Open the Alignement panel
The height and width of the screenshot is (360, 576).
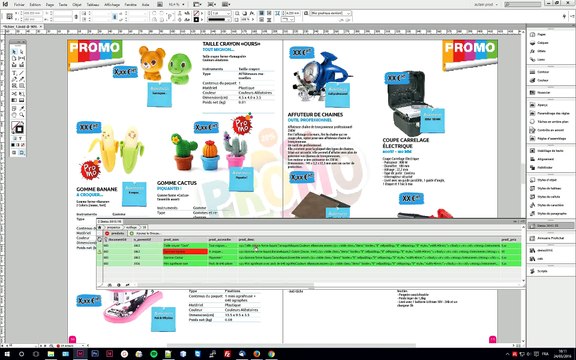(x=545, y=159)
